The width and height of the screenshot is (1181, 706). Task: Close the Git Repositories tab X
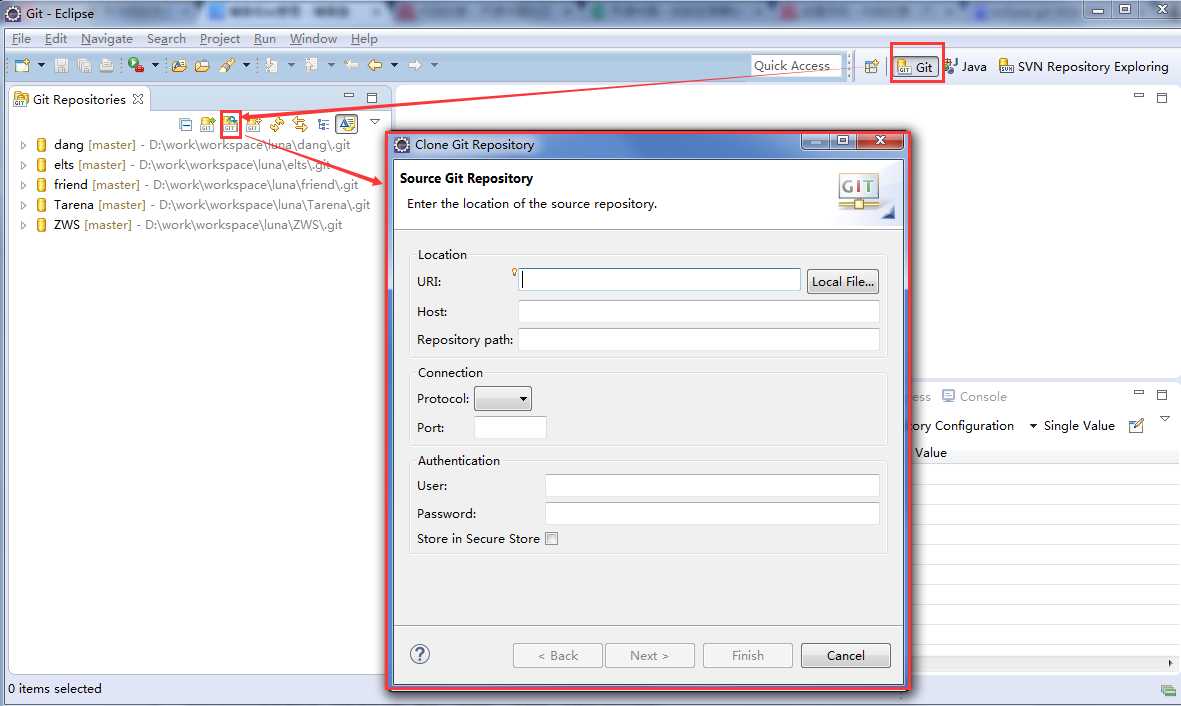pyautogui.click(x=138, y=99)
